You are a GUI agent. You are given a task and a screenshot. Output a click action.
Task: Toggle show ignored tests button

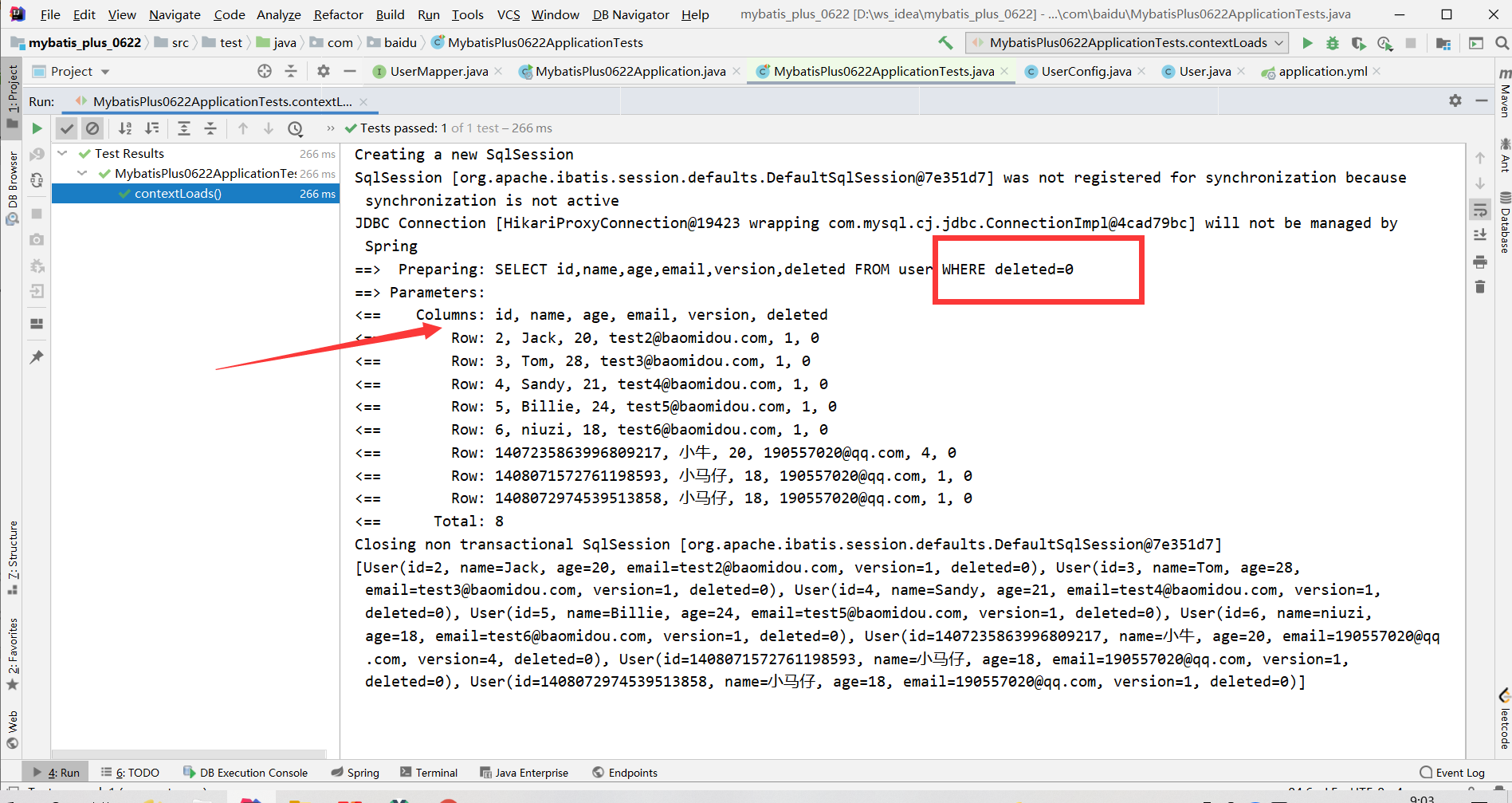click(x=92, y=128)
